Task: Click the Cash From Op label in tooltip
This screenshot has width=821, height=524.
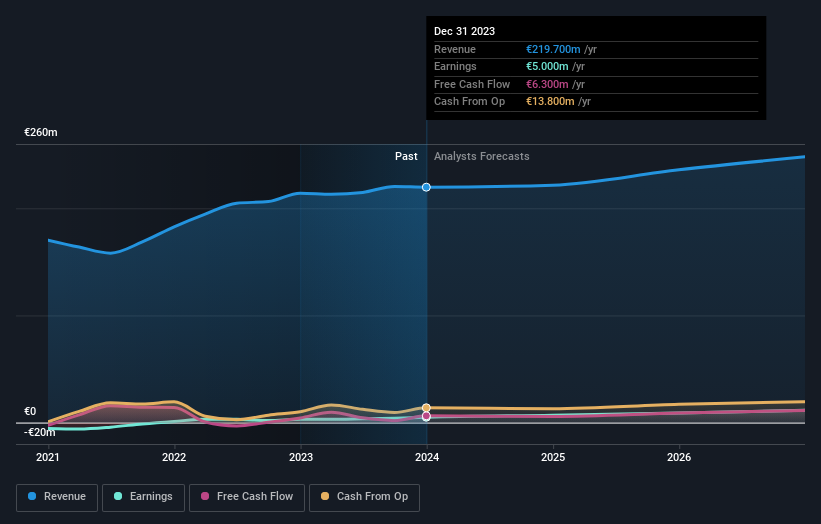Action: 470,102
